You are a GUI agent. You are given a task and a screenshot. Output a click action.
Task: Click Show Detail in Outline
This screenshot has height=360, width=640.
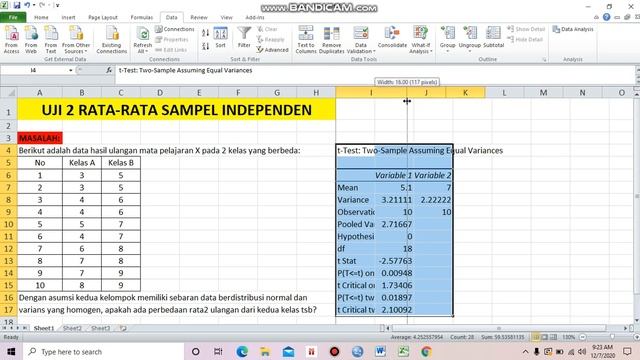coord(526,29)
